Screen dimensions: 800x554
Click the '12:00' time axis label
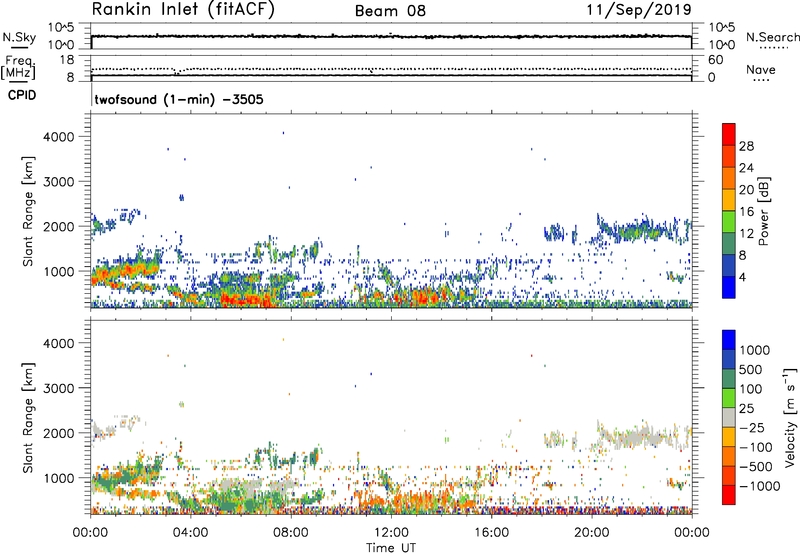point(391,533)
